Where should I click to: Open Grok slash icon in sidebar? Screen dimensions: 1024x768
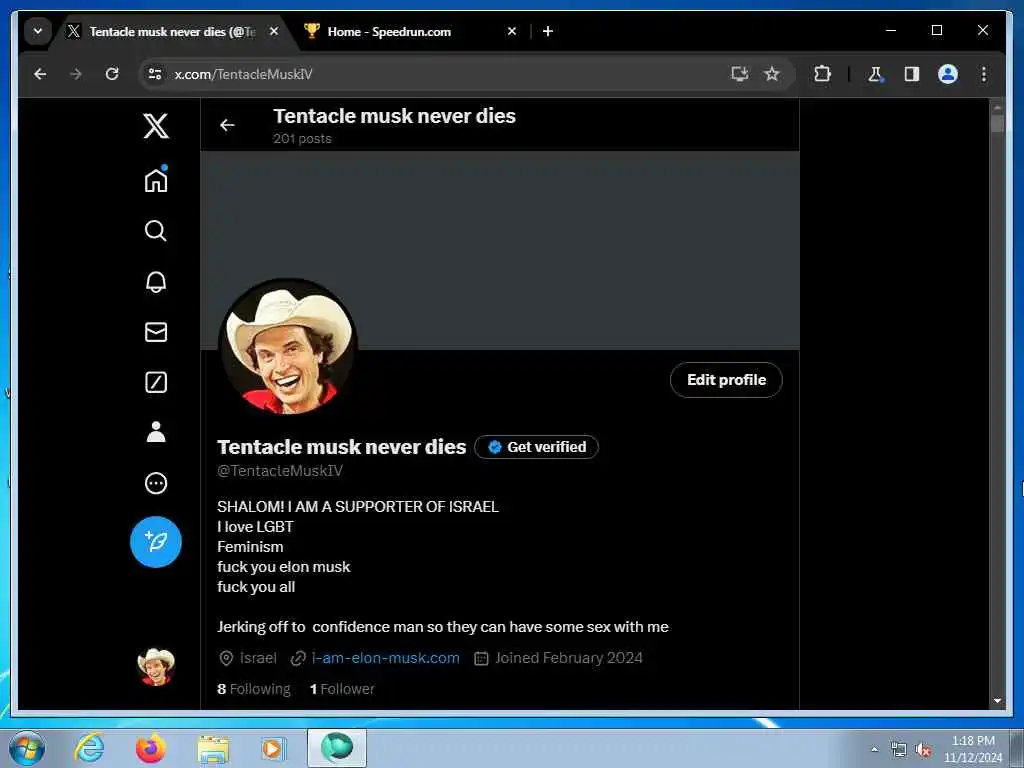(155, 382)
